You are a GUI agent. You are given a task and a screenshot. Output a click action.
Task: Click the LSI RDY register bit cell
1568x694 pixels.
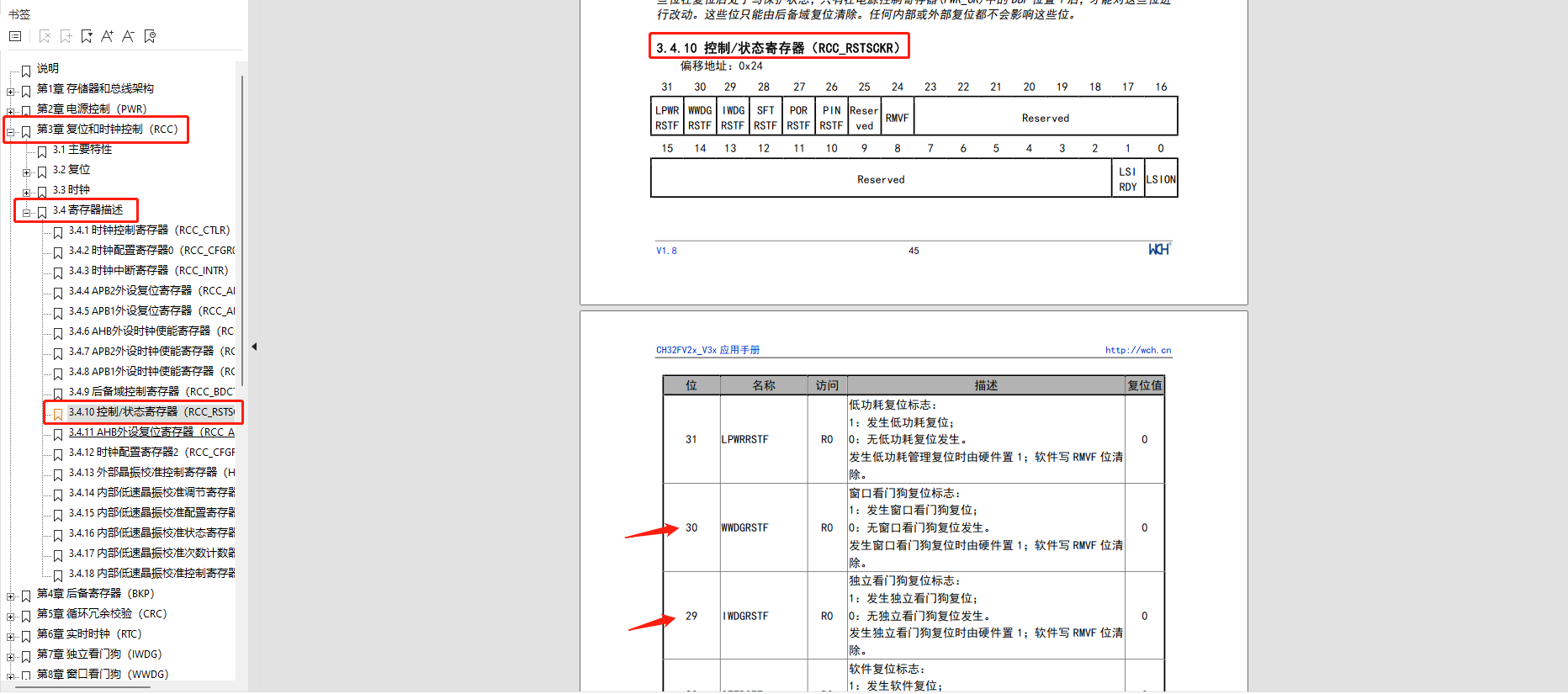pos(1128,179)
